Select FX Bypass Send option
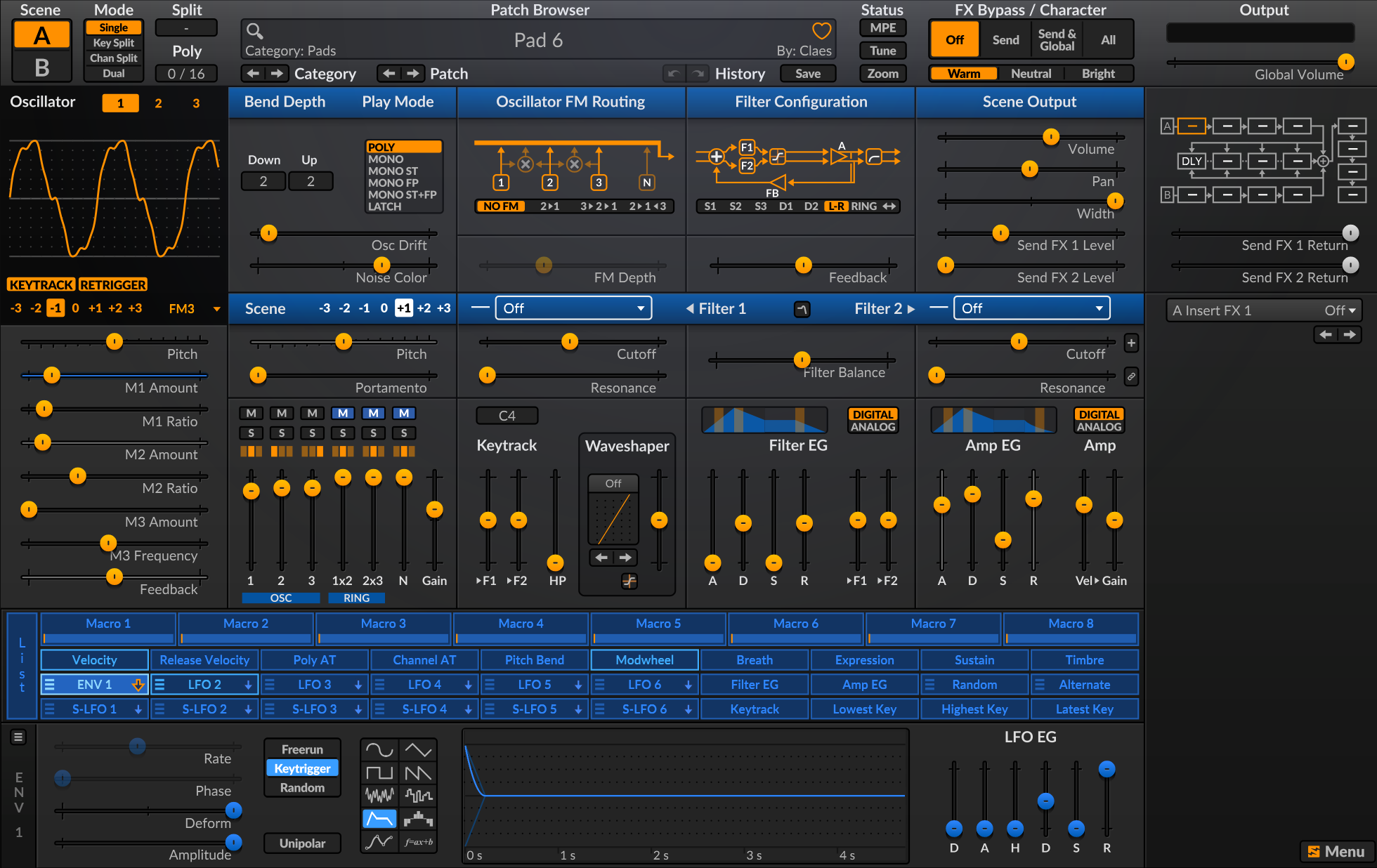 1005,40
